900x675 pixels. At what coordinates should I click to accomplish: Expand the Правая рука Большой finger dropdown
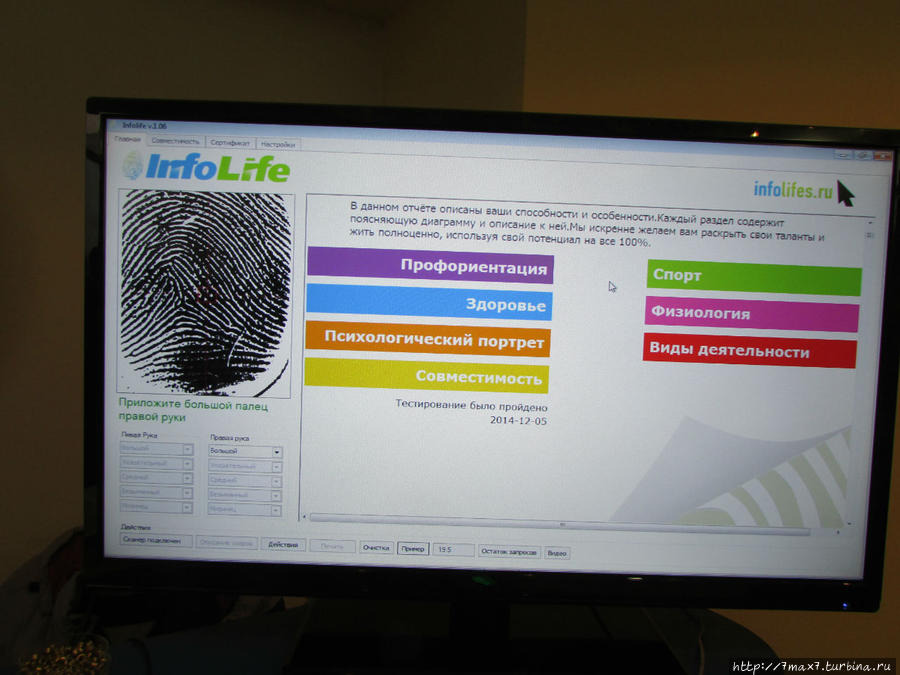click(277, 452)
